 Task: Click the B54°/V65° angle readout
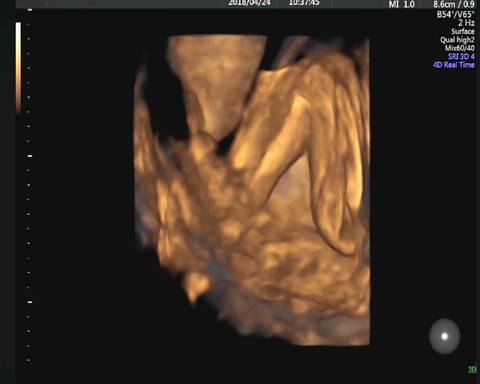pyautogui.click(x=456, y=14)
